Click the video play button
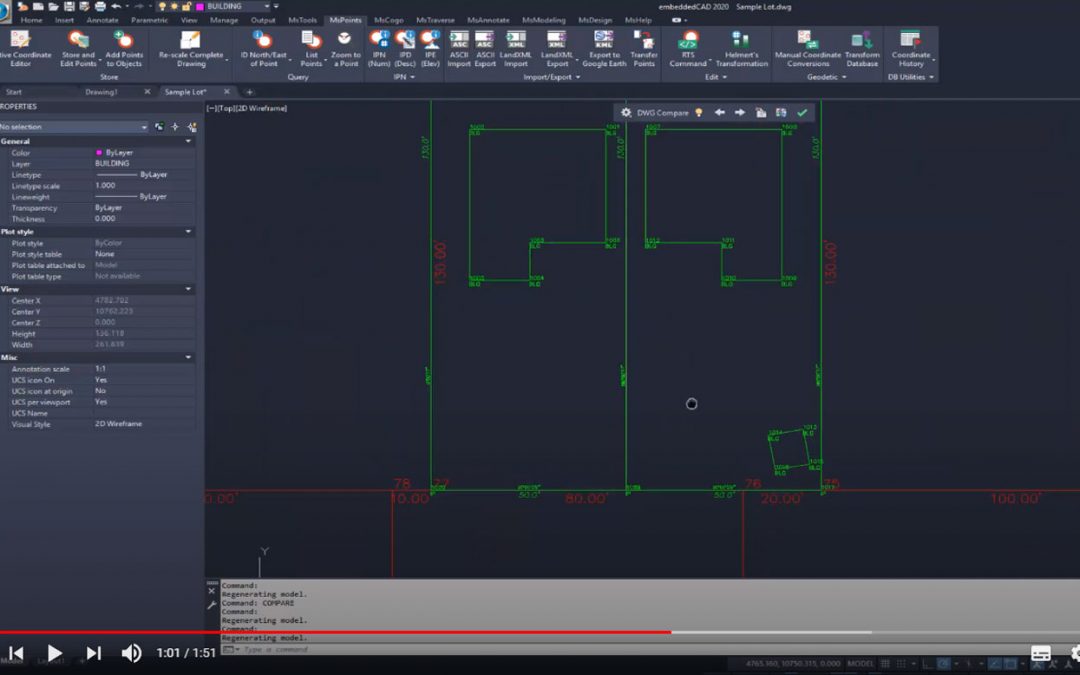1080x675 pixels. [x=55, y=653]
